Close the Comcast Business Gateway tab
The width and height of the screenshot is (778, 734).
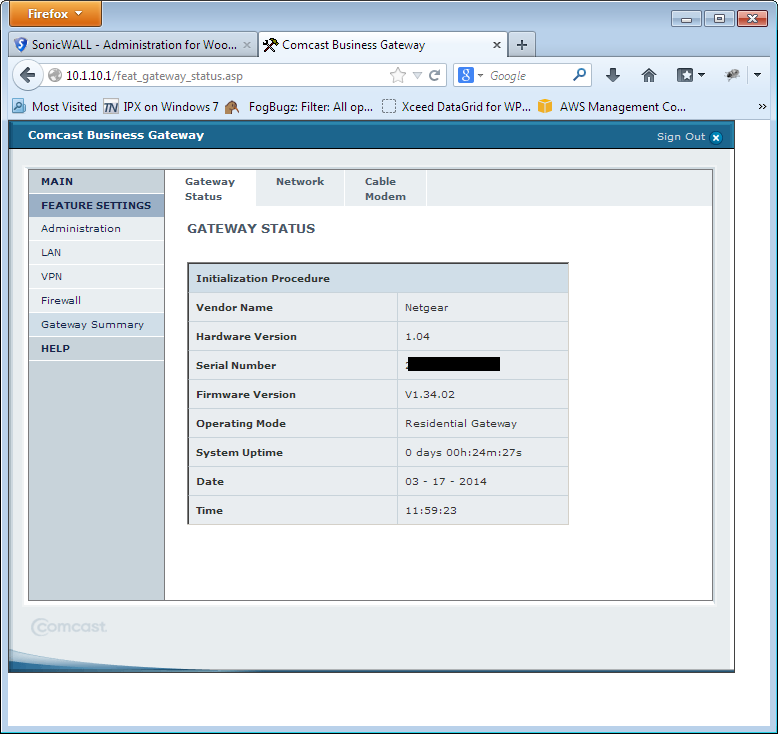pos(497,45)
